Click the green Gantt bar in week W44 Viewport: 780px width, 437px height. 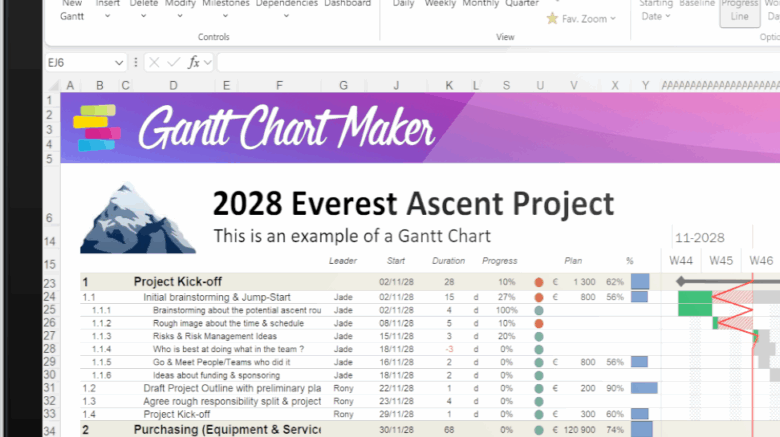[x=694, y=303]
